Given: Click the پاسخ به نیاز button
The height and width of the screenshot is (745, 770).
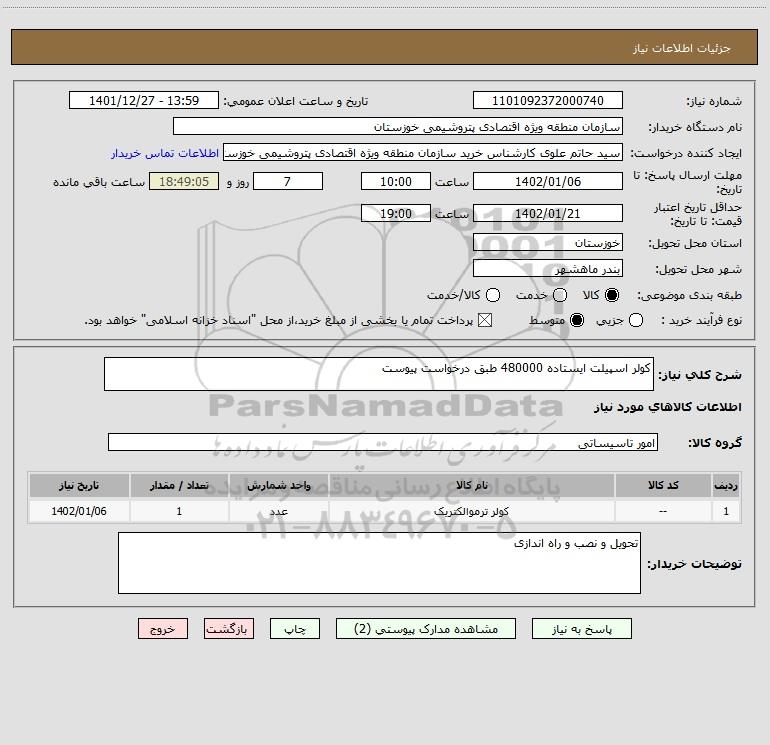Looking at the screenshot, I should coord(581,629).
